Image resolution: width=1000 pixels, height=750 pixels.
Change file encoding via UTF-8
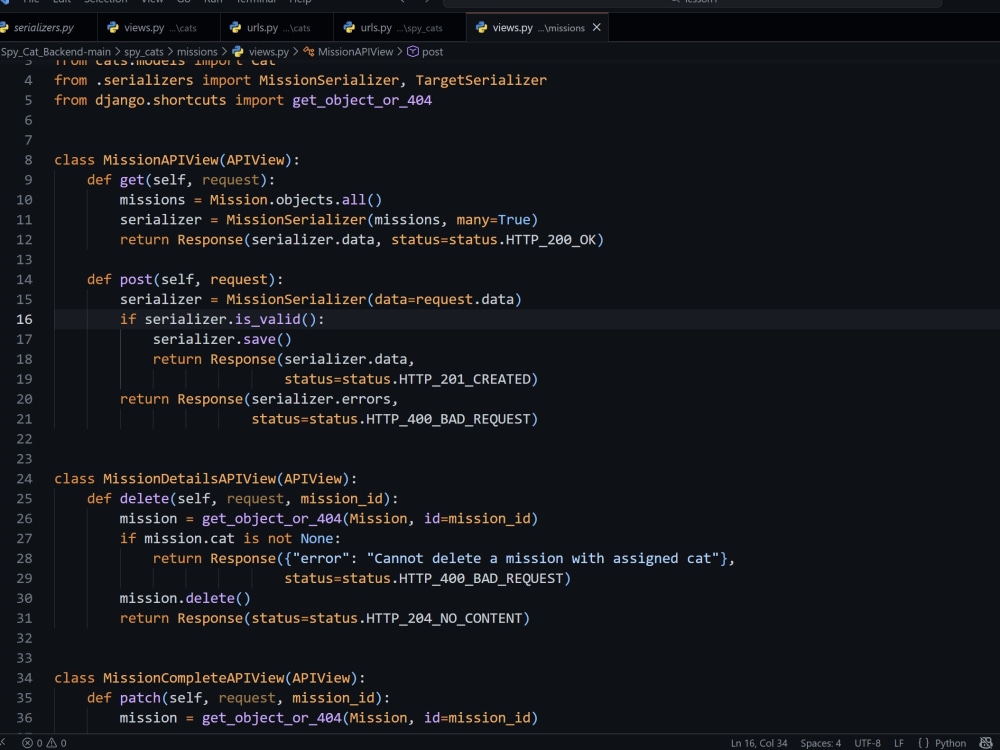[x=867, y=743]
